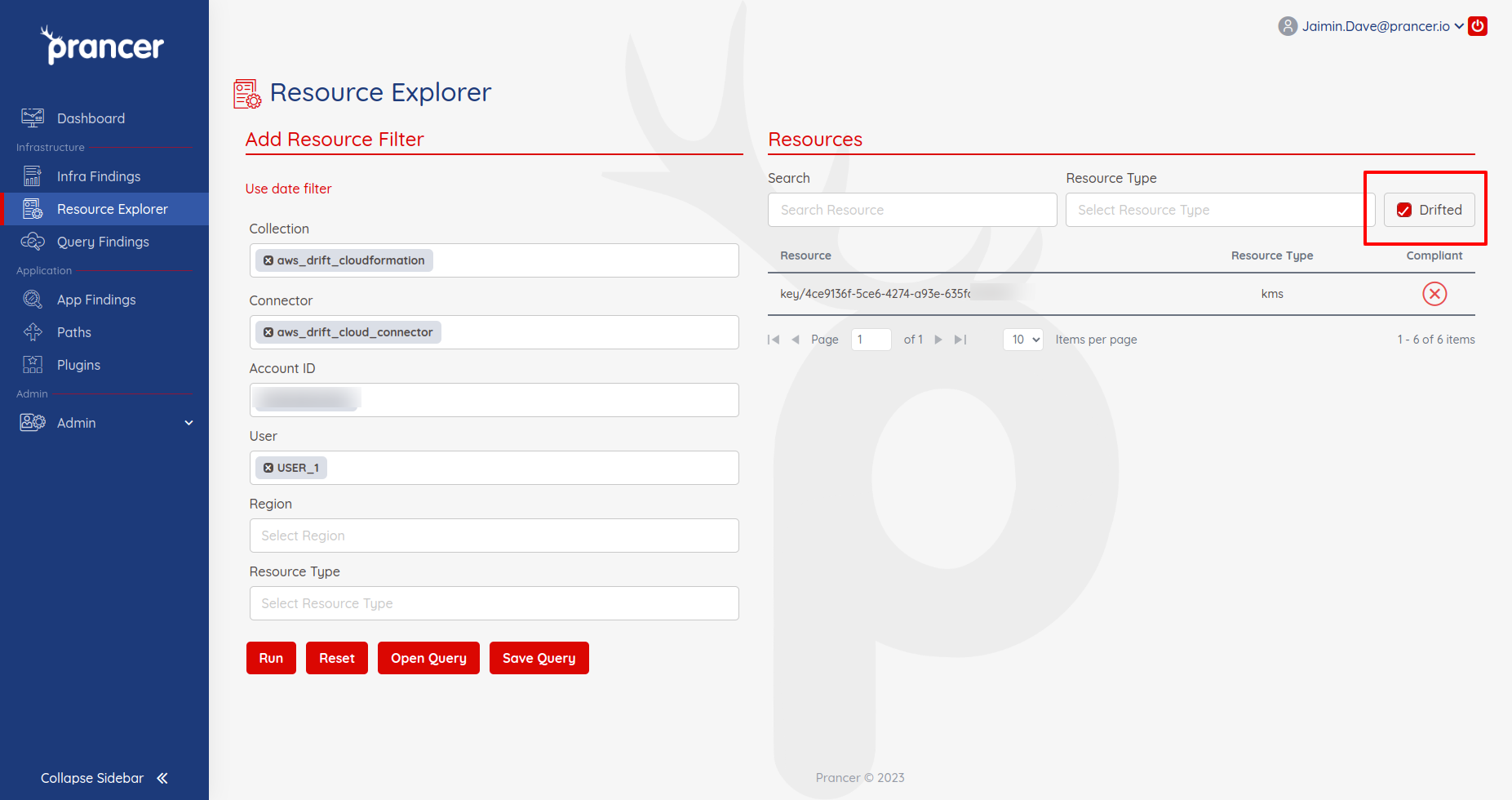Open Query Findings from the sidebar

pos(104,242)
